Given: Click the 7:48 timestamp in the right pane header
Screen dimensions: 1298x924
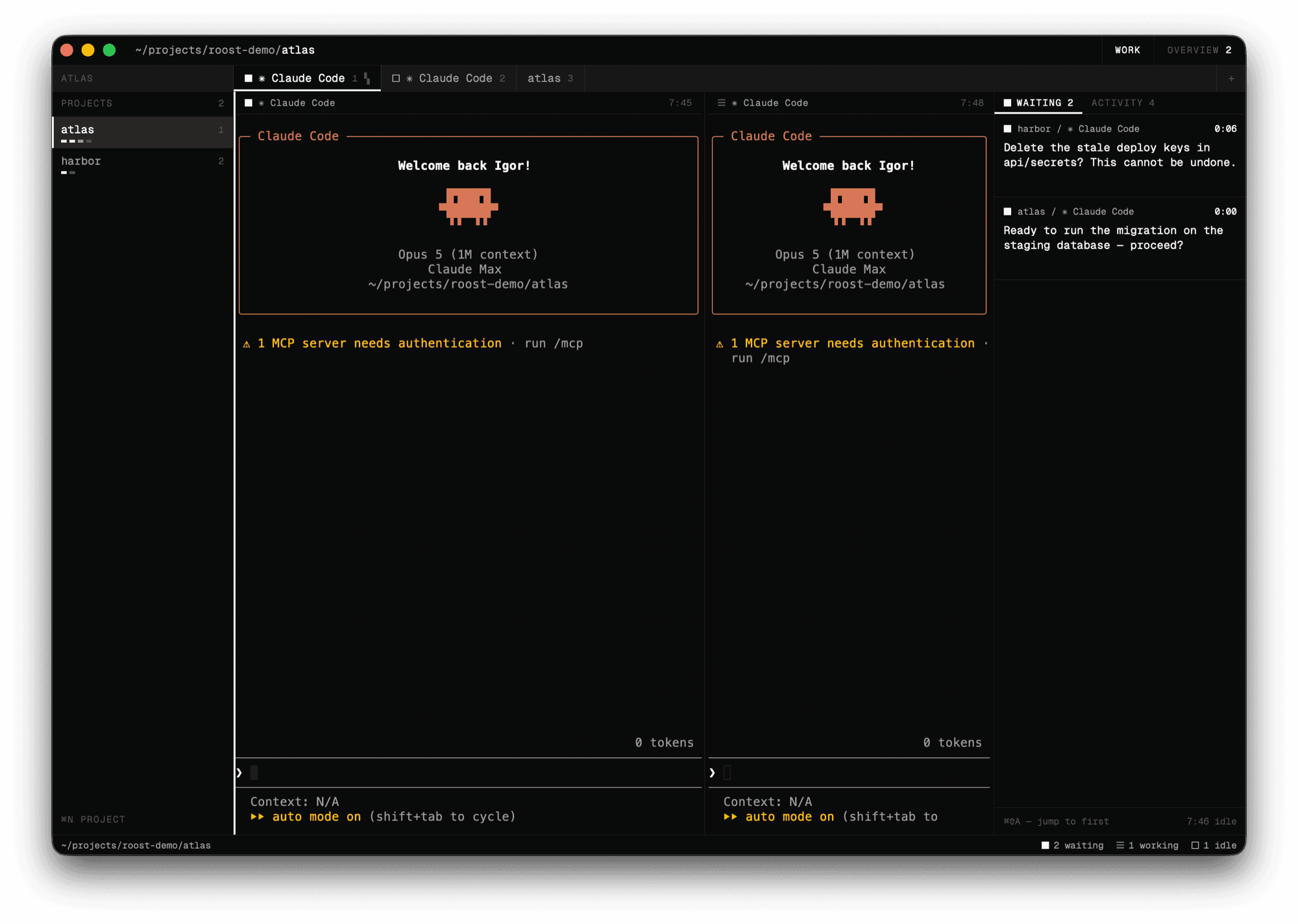Looking at the screenshot, I should click(x=972, y=103).
